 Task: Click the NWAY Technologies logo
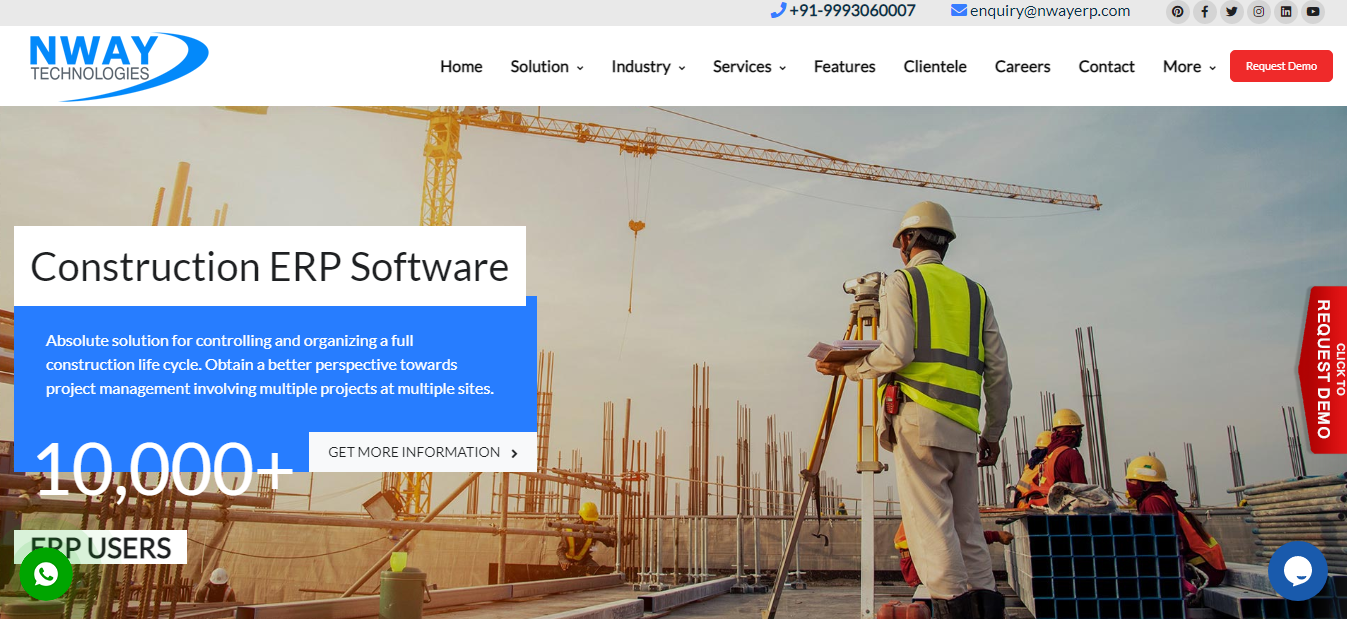117,64
